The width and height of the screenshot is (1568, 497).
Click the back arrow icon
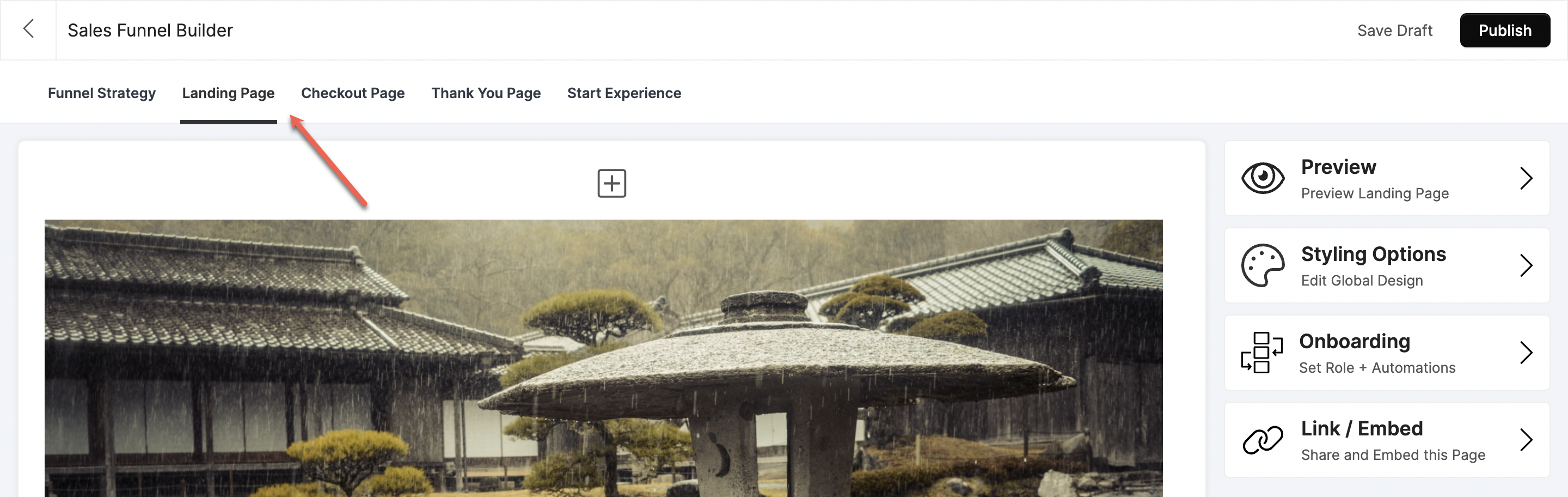28,29
